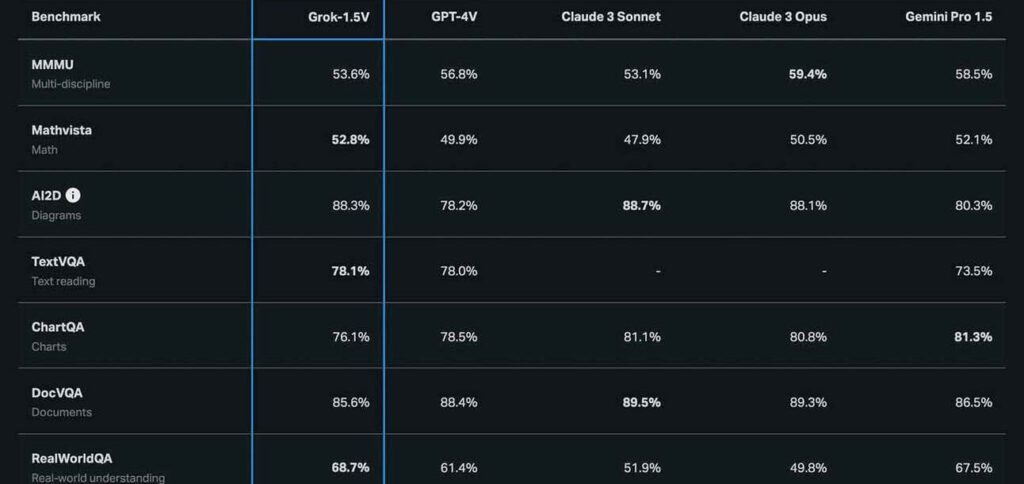Select Claude 3 Sonnet 88.7% AI2D score
This screenshot has width=1024, height=484.
click(642, 206)
